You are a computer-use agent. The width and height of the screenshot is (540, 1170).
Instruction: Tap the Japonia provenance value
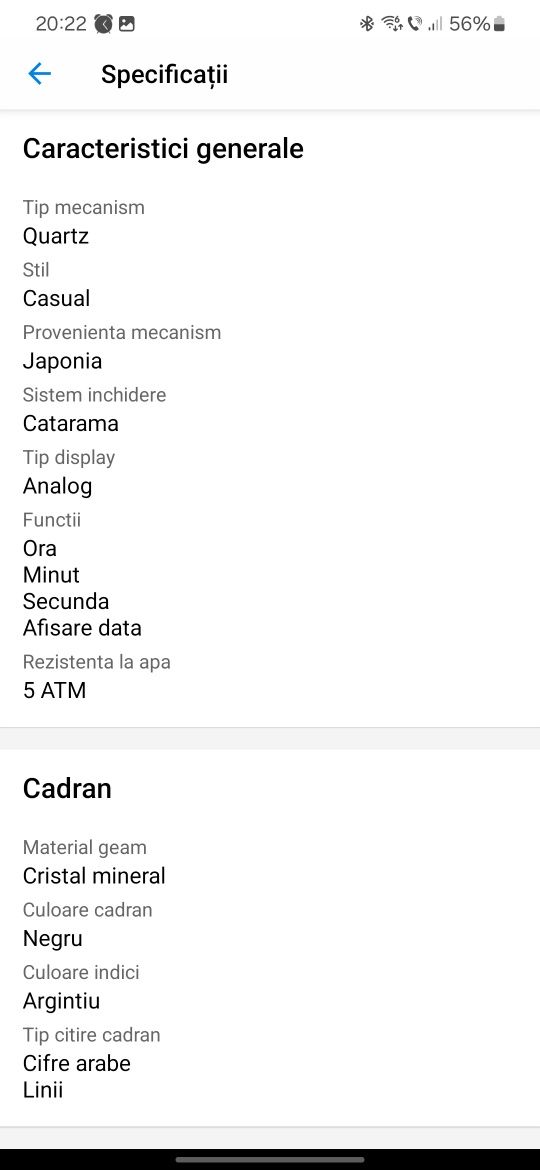62,361
